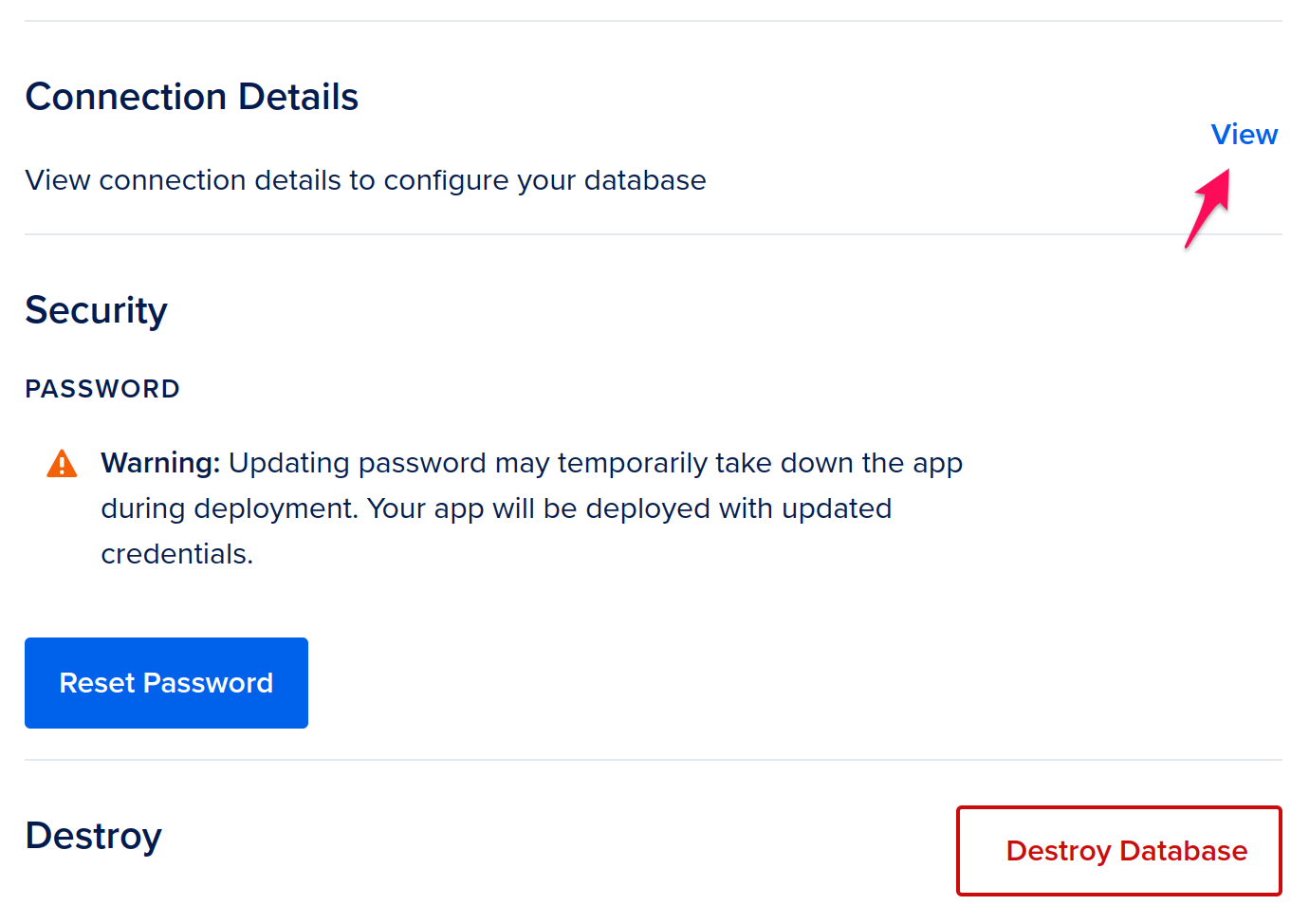1309x924 pixels.
Task: Click the orange warning triangle icon
Action: [62, 463]
